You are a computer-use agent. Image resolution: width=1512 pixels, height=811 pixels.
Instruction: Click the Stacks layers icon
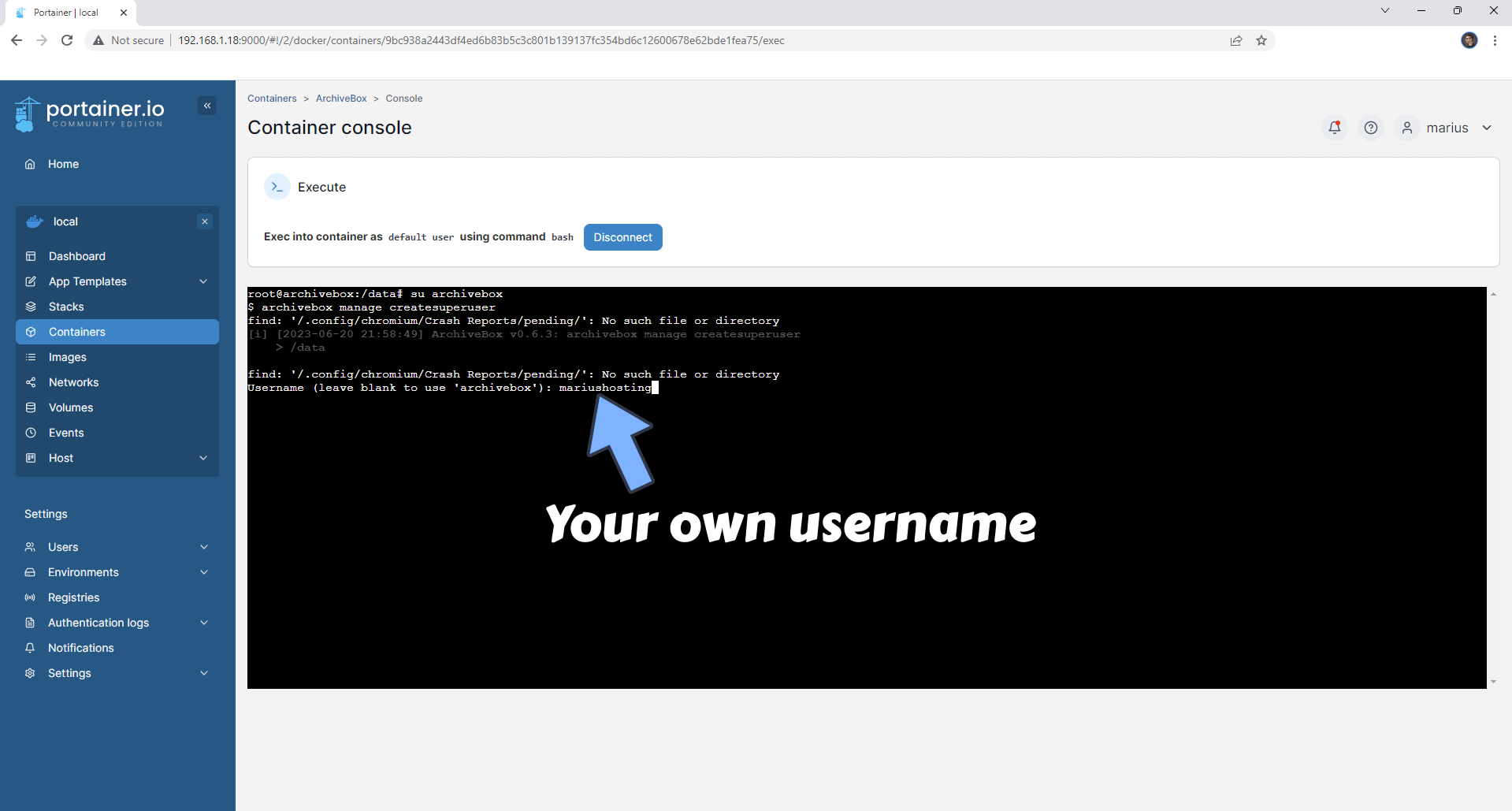tap(31, 307)
